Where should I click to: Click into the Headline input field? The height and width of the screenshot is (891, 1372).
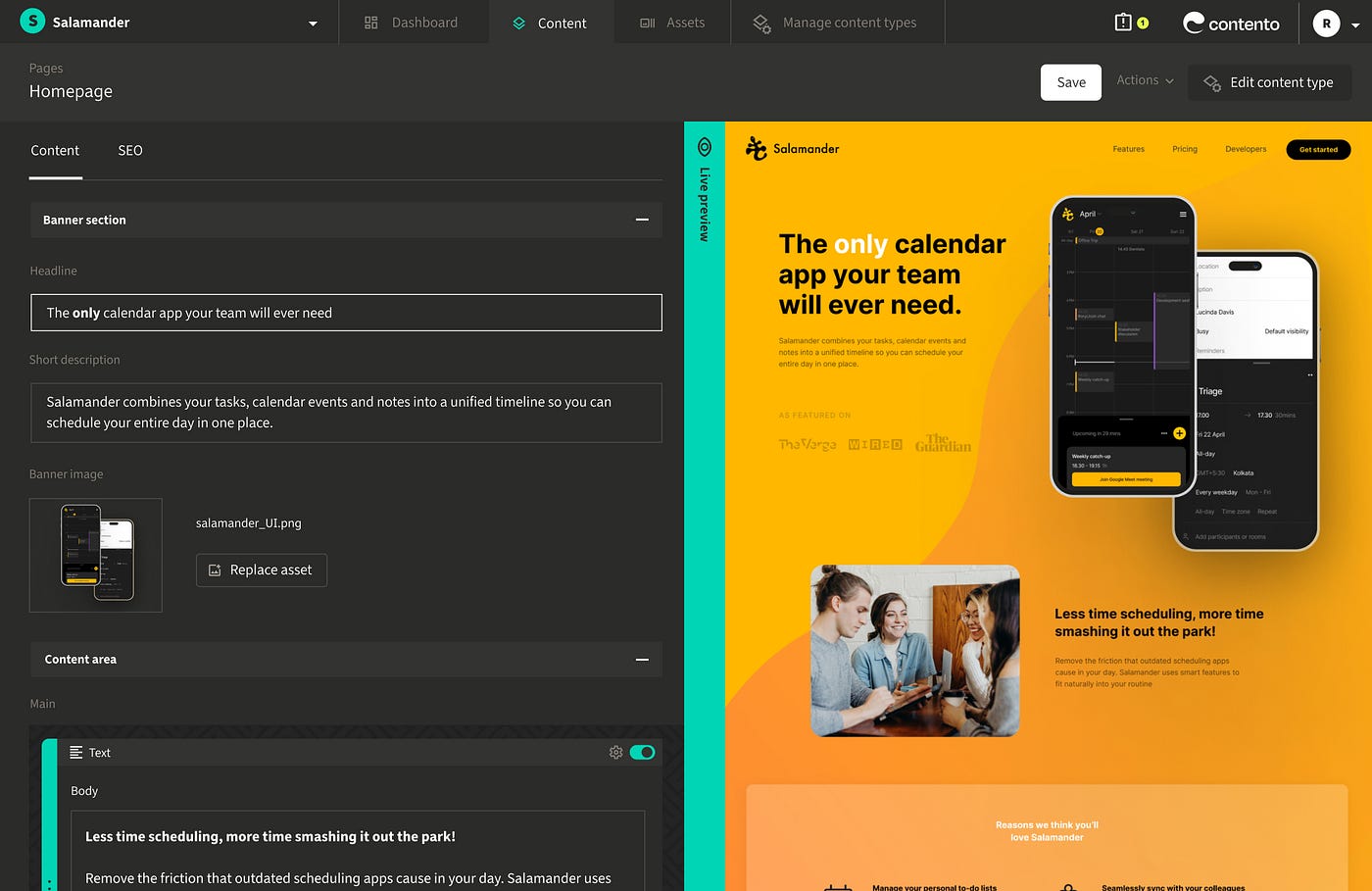pyautogui.click(x=346, y=313)
